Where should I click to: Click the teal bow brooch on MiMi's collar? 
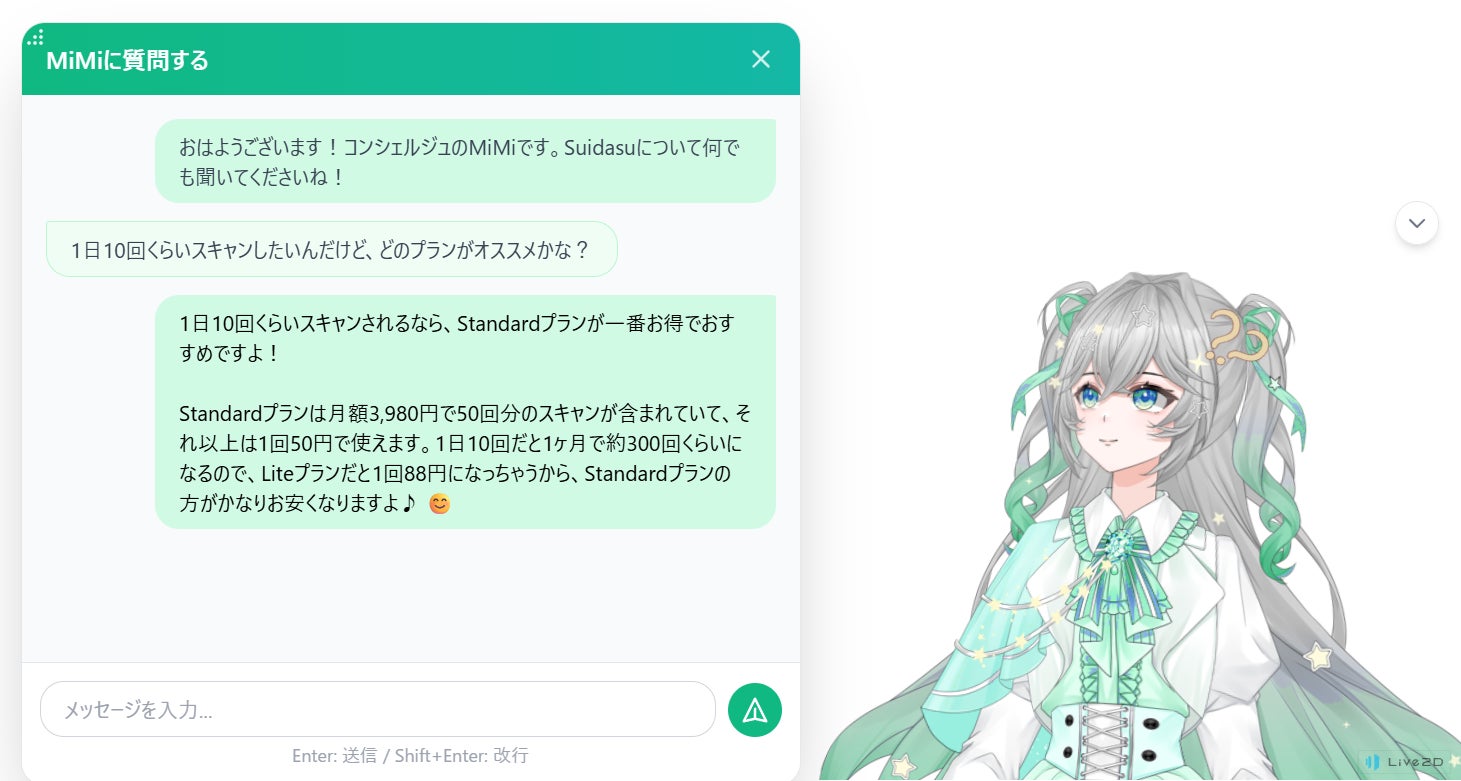[1119, 545]
